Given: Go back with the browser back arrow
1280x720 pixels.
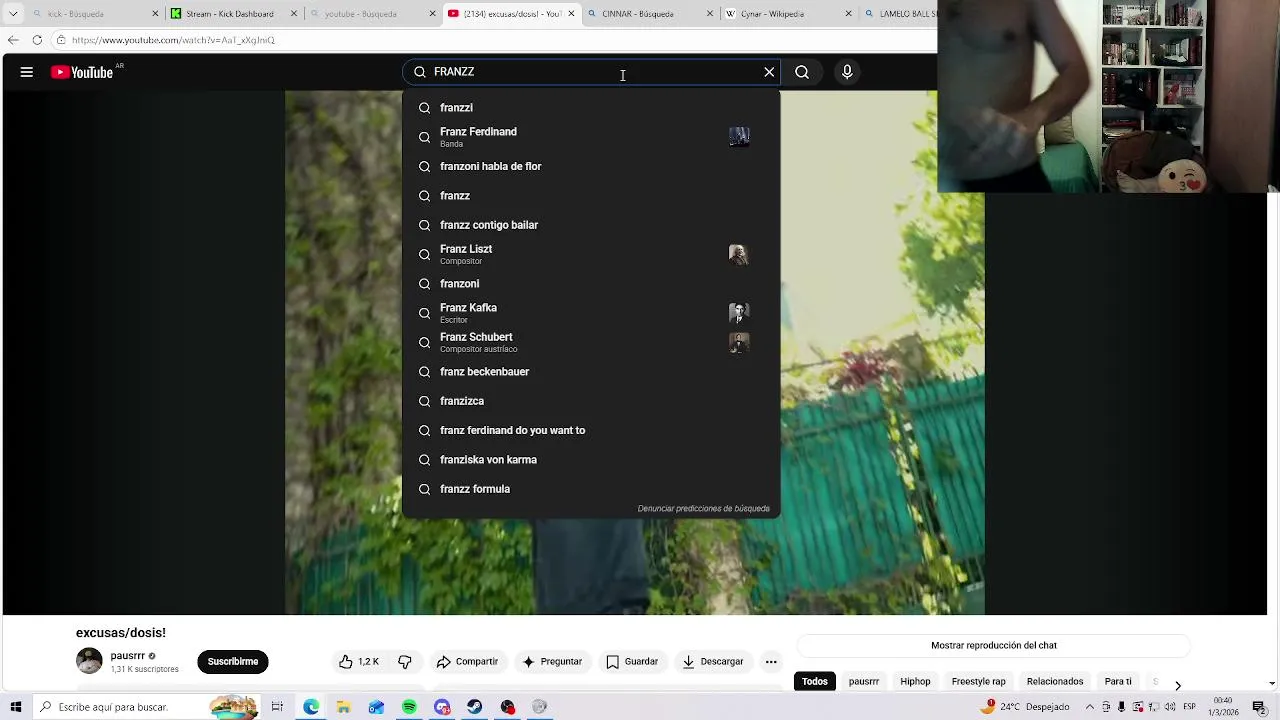Looking at the screenshot, I should (x=13, y=40).
